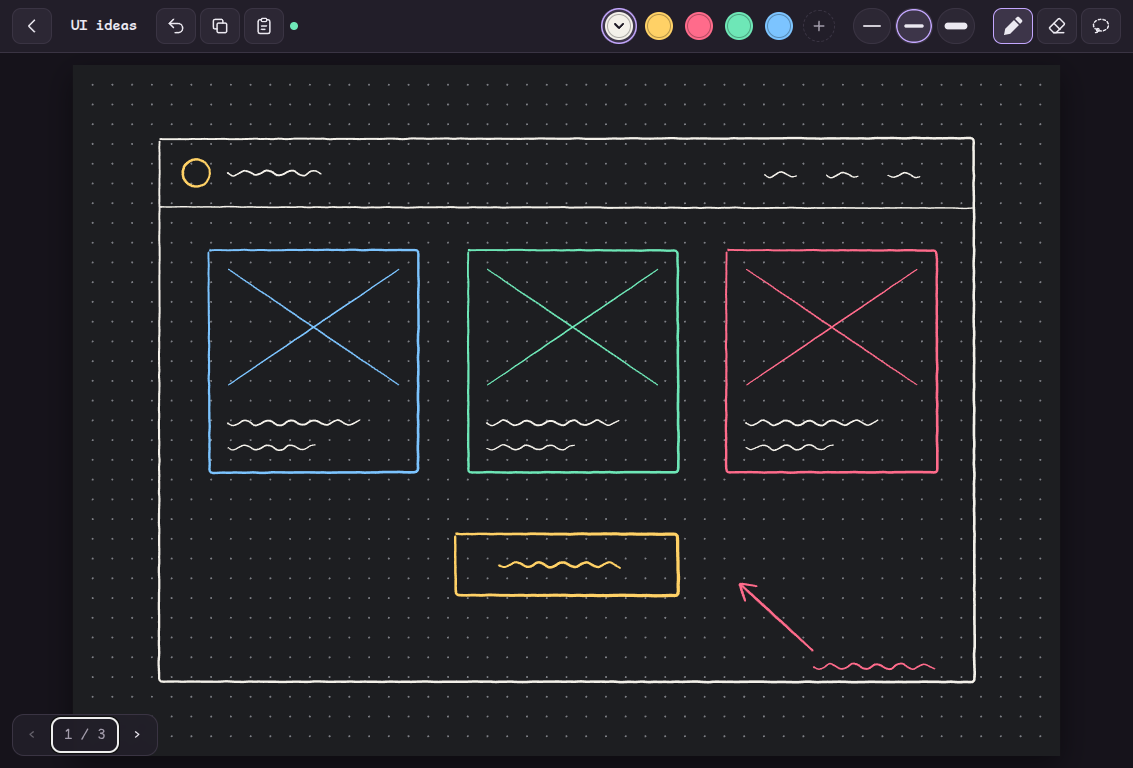The image size is (1133, 768).
Task: Select the Lasso selection tool
Action: pos(1100,26)
